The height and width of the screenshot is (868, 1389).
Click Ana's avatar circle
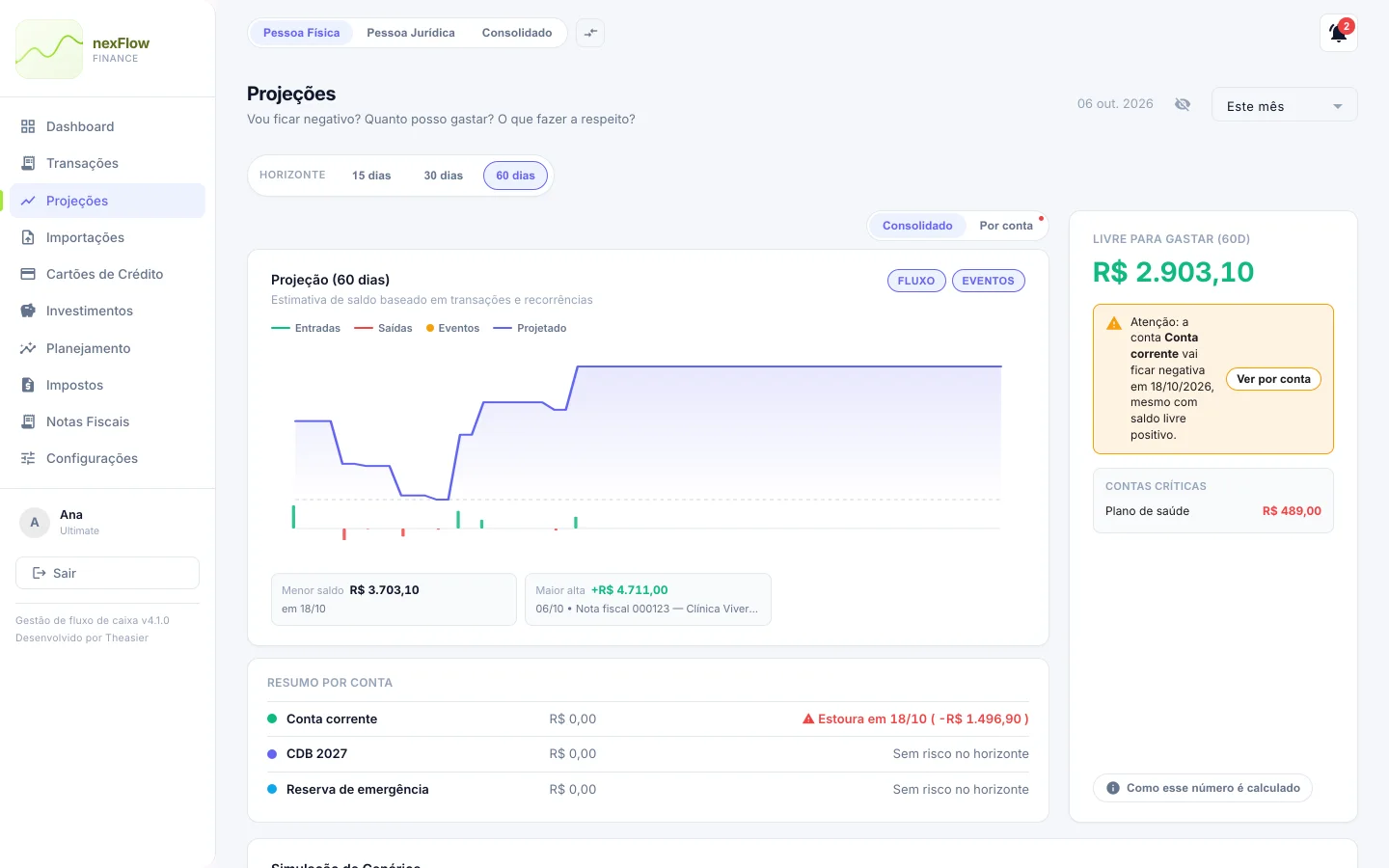(x=35, y=523)
